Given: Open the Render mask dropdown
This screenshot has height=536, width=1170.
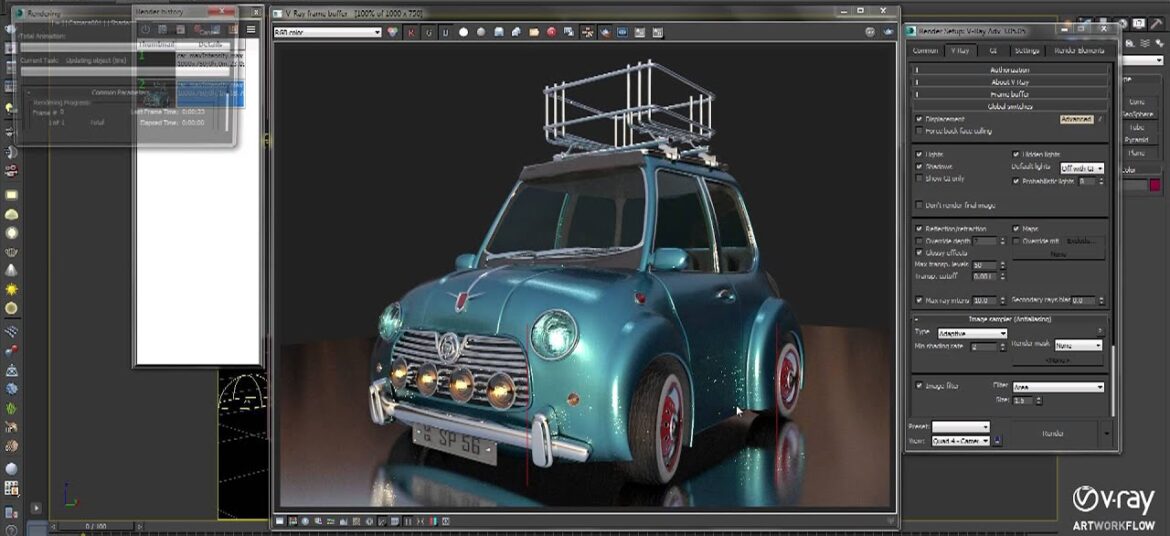Looking at the screenshot, I should (1079, 345).
